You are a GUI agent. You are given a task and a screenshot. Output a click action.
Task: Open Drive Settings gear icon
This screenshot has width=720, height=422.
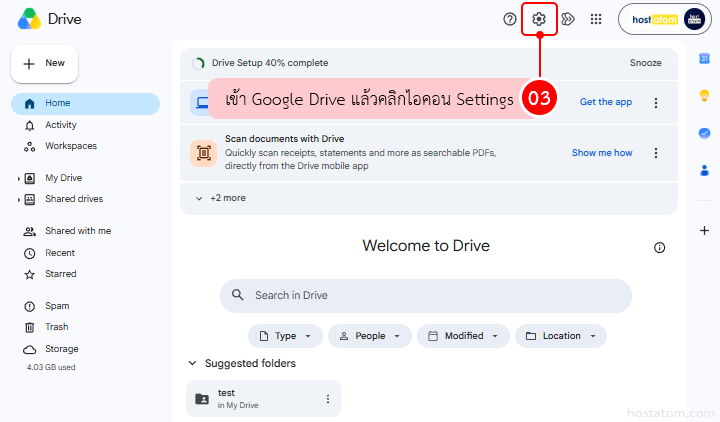pos(539,19)
